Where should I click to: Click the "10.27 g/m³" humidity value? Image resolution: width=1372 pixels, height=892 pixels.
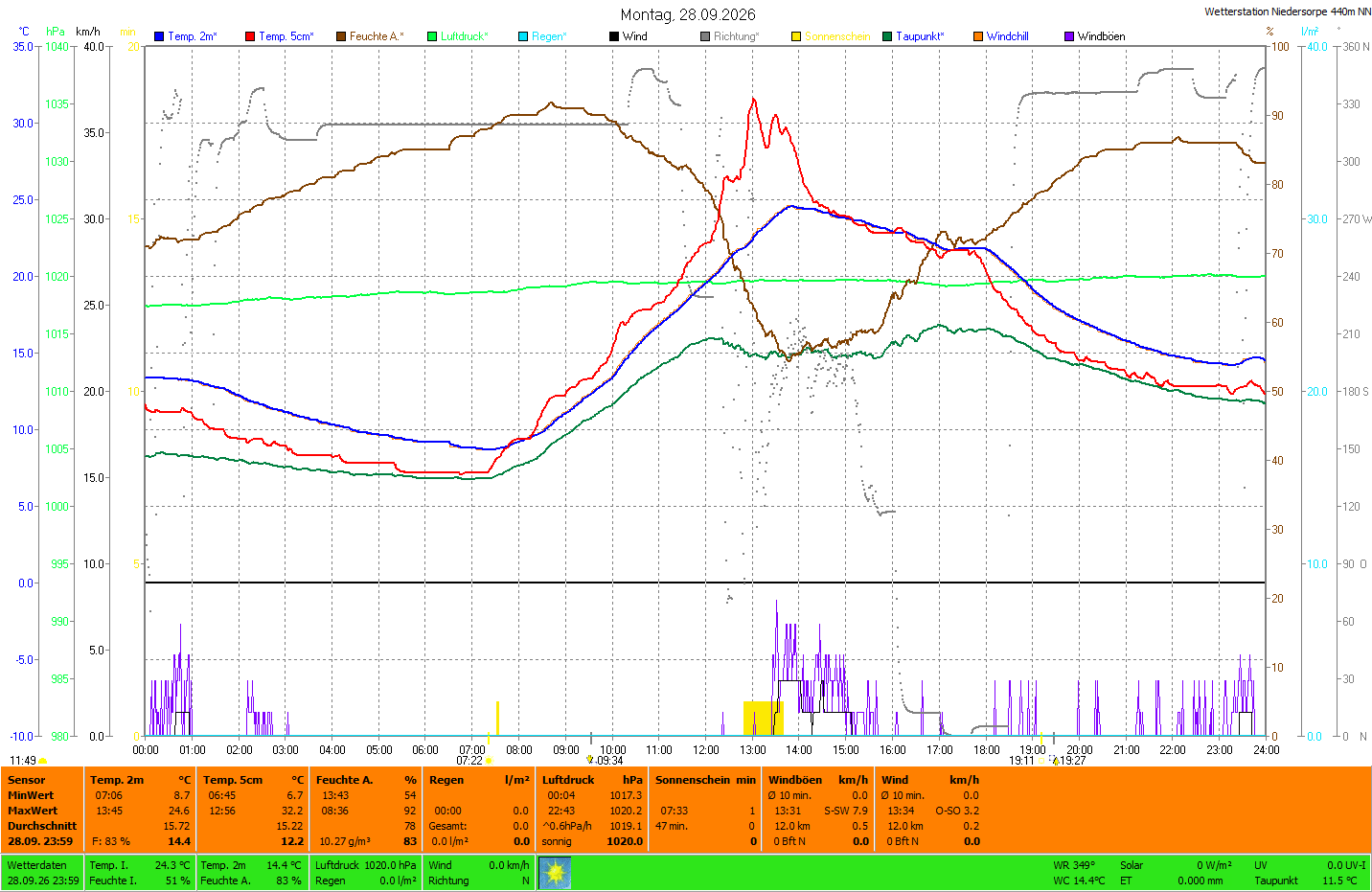345,841
